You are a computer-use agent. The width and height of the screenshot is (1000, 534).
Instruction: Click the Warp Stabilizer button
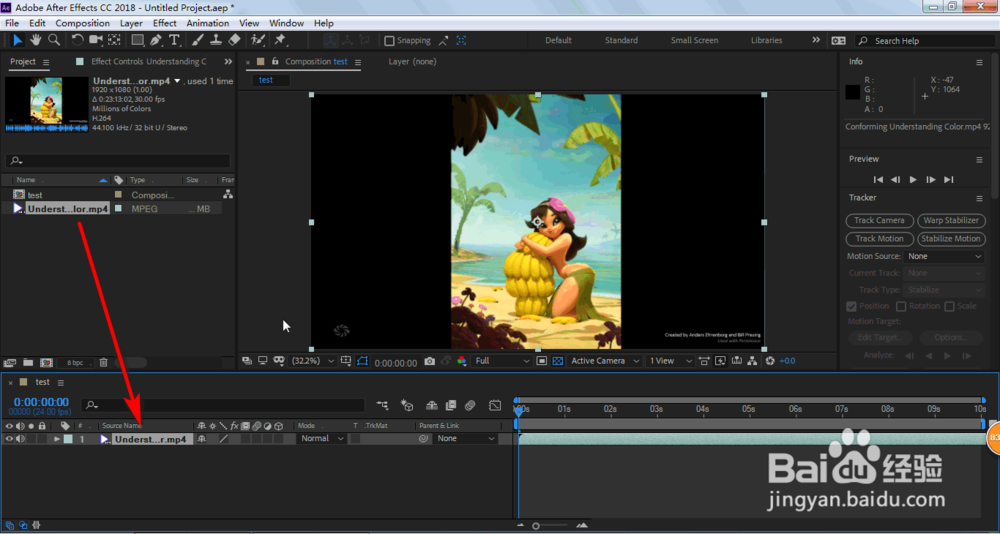[x=951, y=221]
